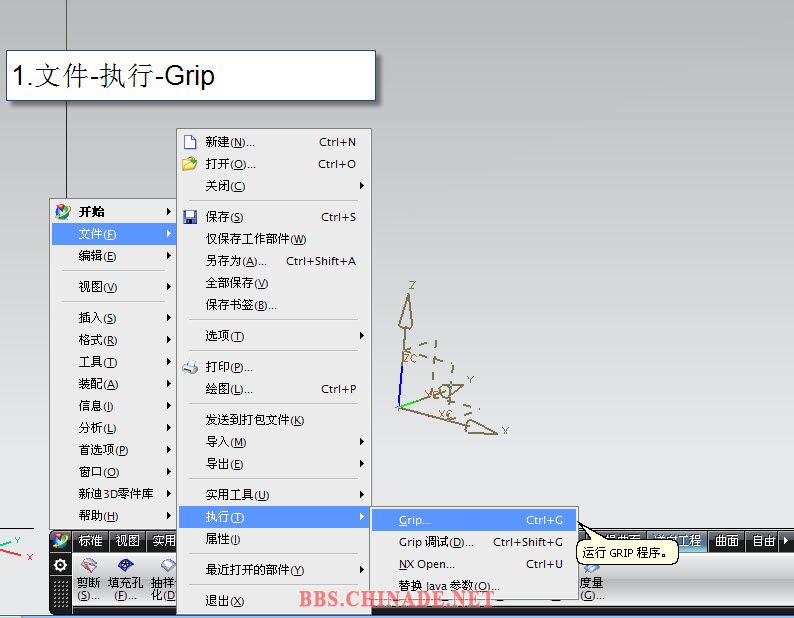
Task: Expand the 实用工具(U) submenu
Action: click(273, 495)
